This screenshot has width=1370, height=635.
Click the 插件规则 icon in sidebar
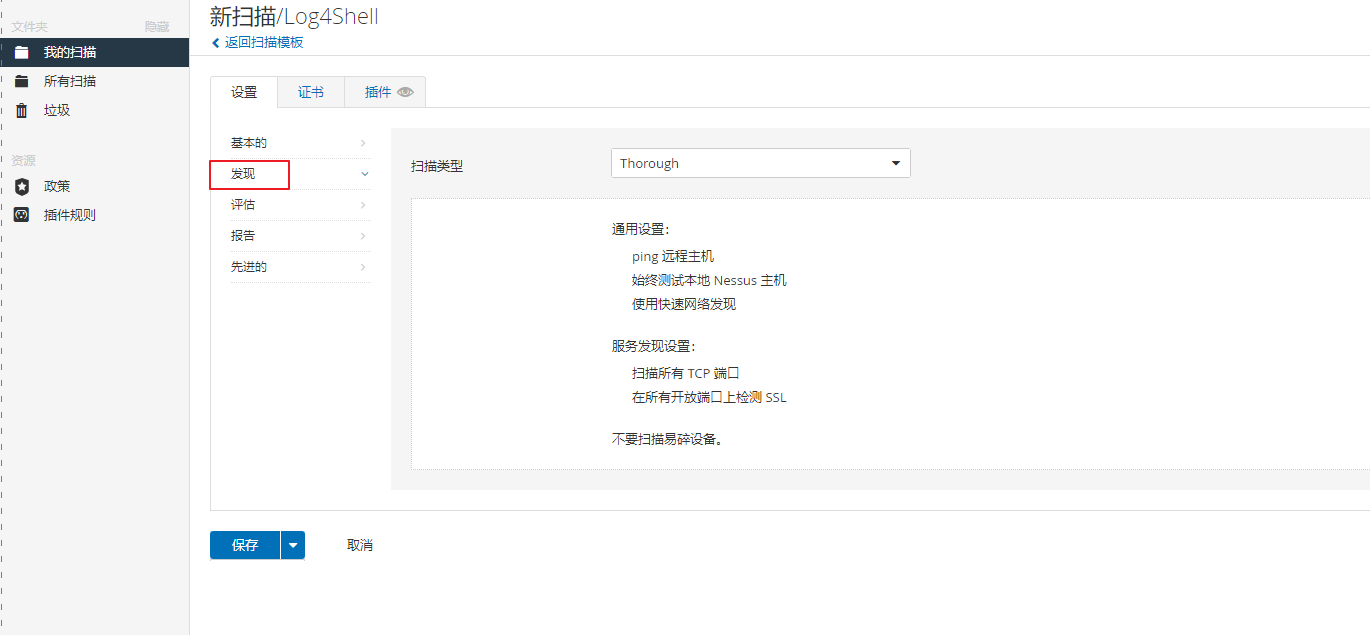pos(21,215)
